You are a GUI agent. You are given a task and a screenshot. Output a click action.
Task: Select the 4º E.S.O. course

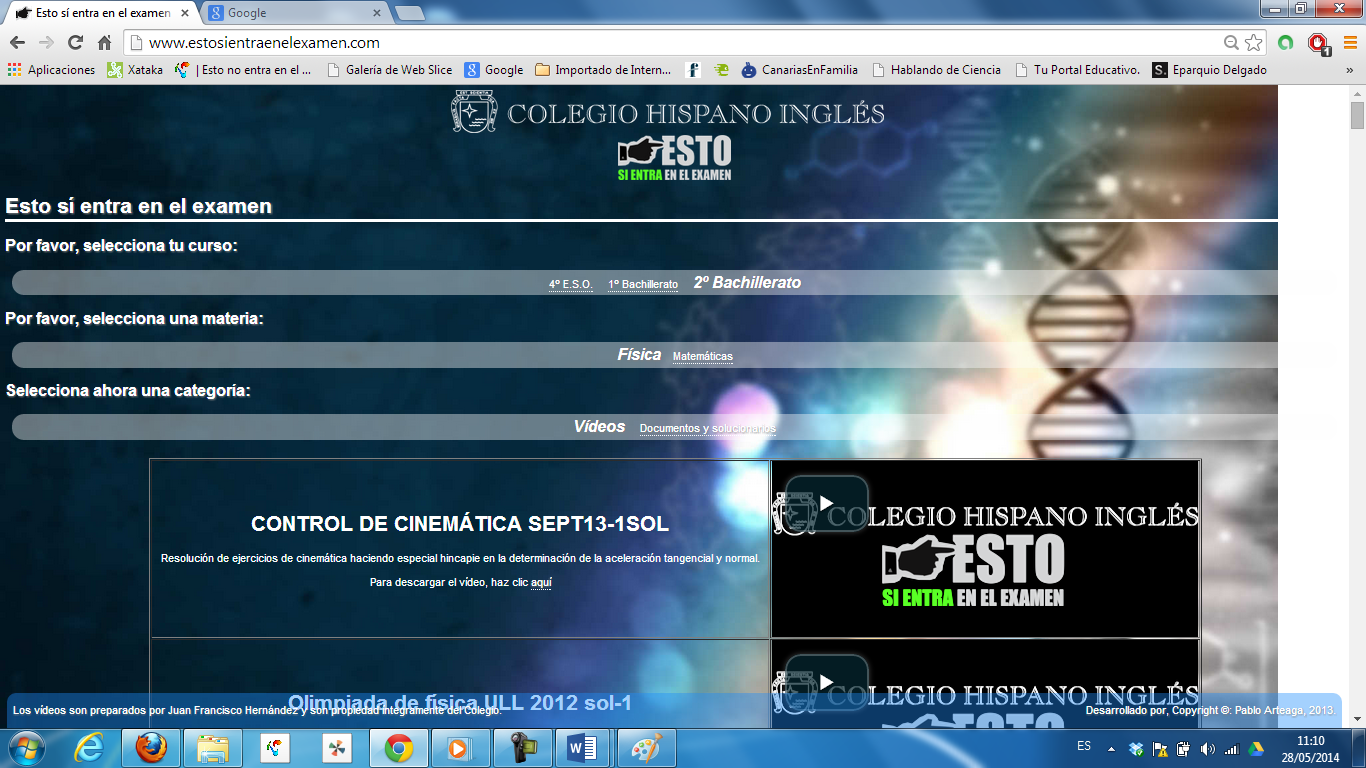(x=570, y=285)
